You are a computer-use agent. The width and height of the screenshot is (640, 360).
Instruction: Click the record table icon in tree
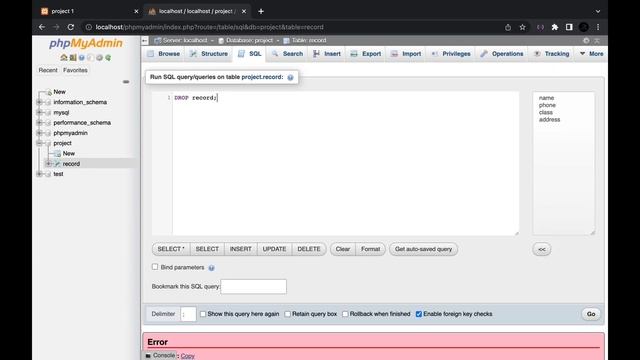58,164
